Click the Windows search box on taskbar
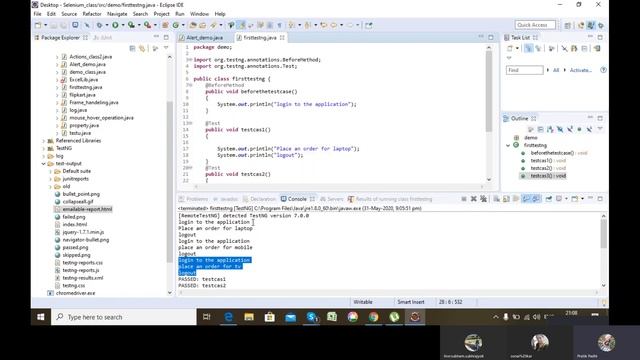 pyautogui.click(x=124, y=317)
